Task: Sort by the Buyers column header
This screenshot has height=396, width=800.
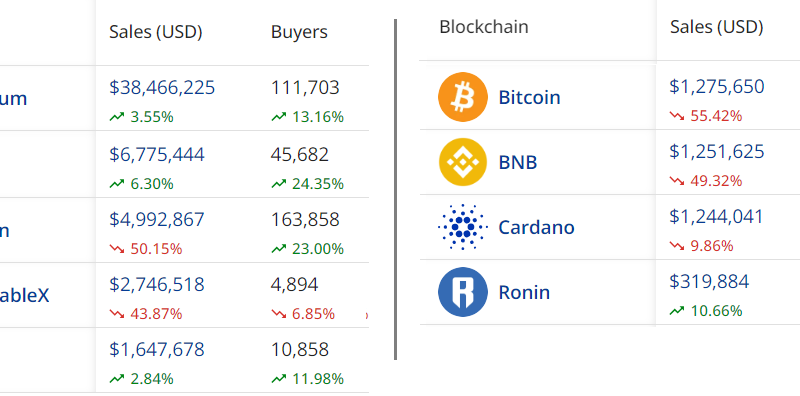Action: coord(299,32)
